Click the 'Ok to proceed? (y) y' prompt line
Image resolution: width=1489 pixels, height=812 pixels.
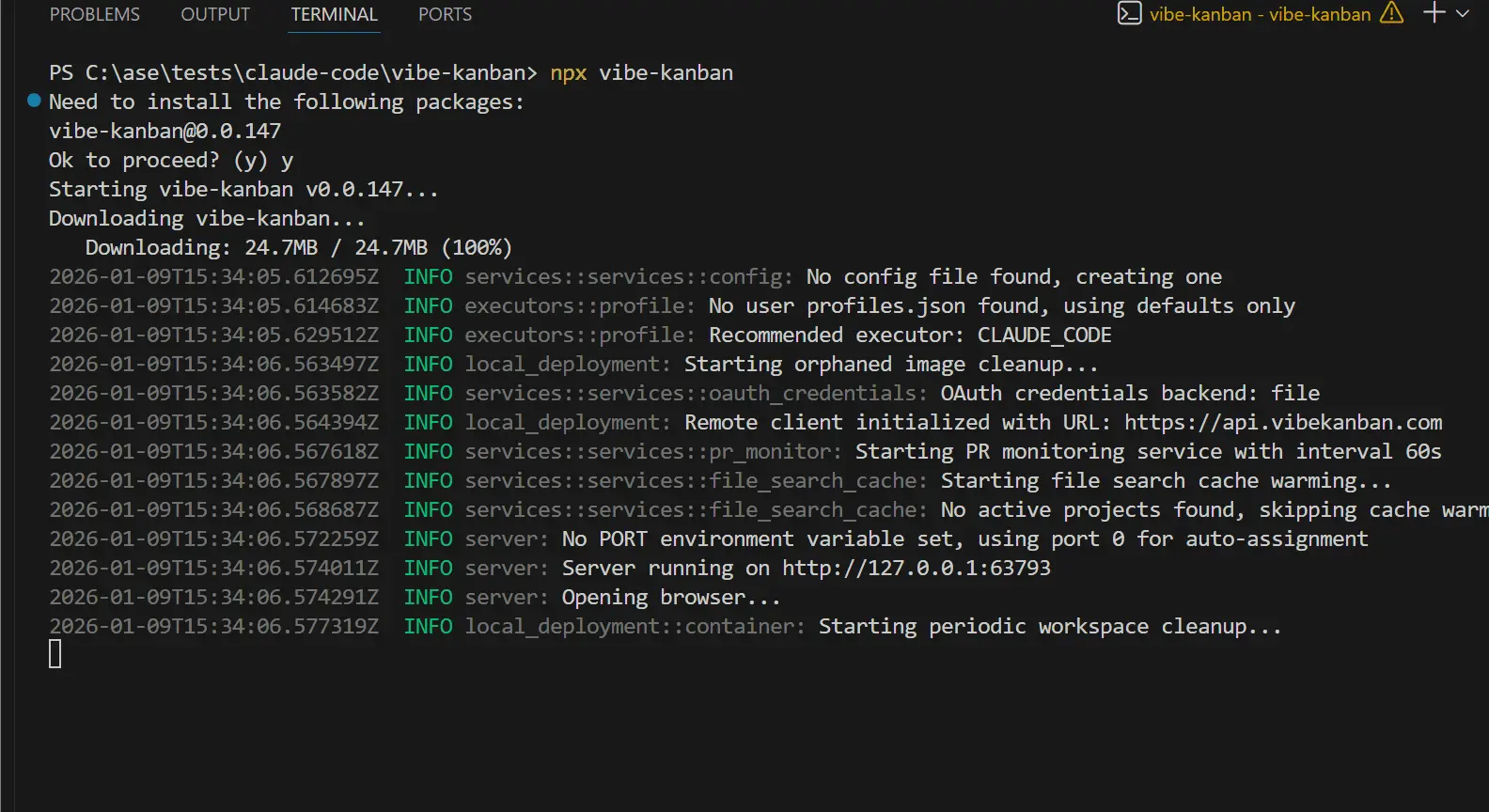pyautogui.click(x=170, y=161)
